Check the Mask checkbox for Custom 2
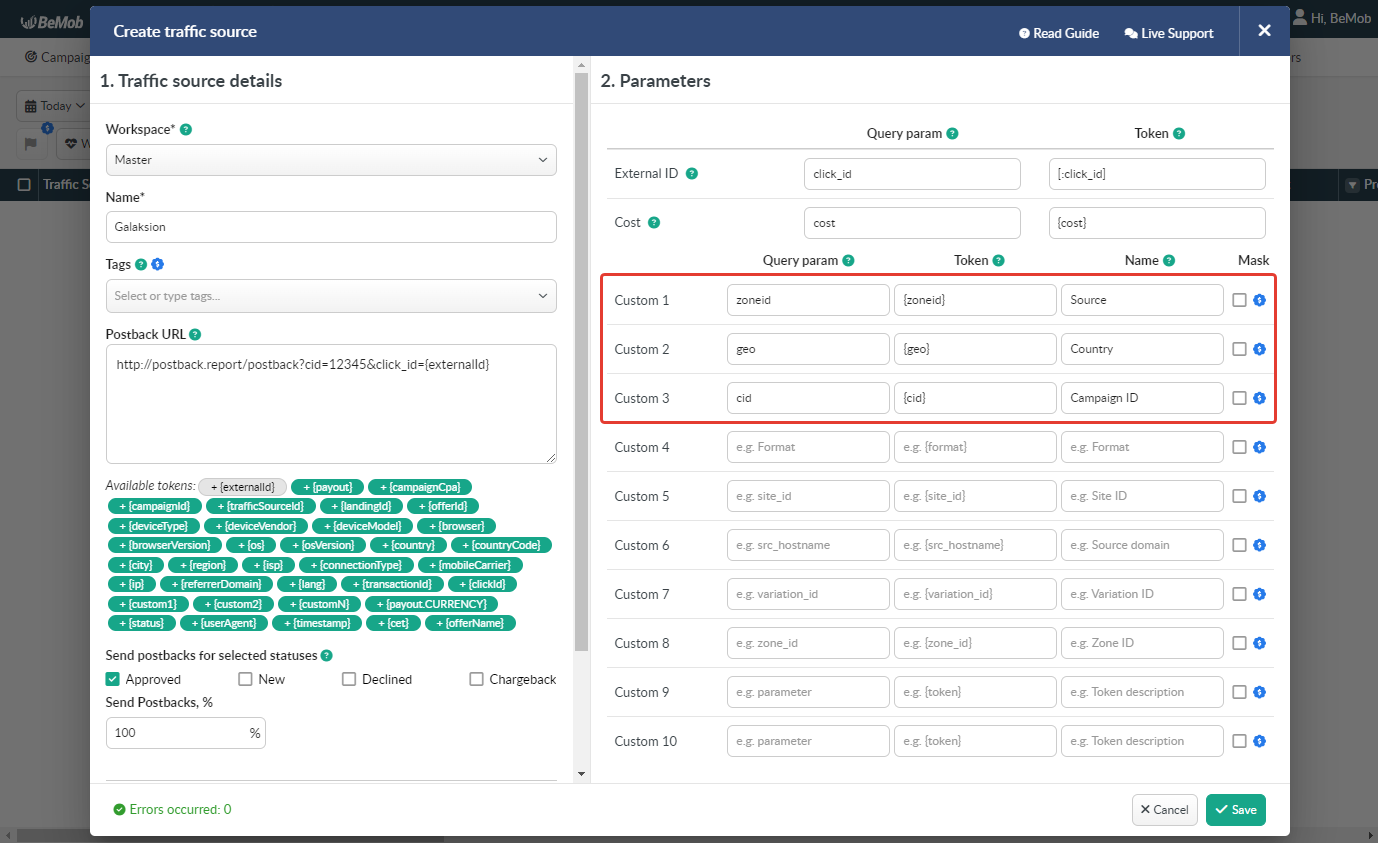Viewport: 1378px width, 843px height. [1240, 348]
